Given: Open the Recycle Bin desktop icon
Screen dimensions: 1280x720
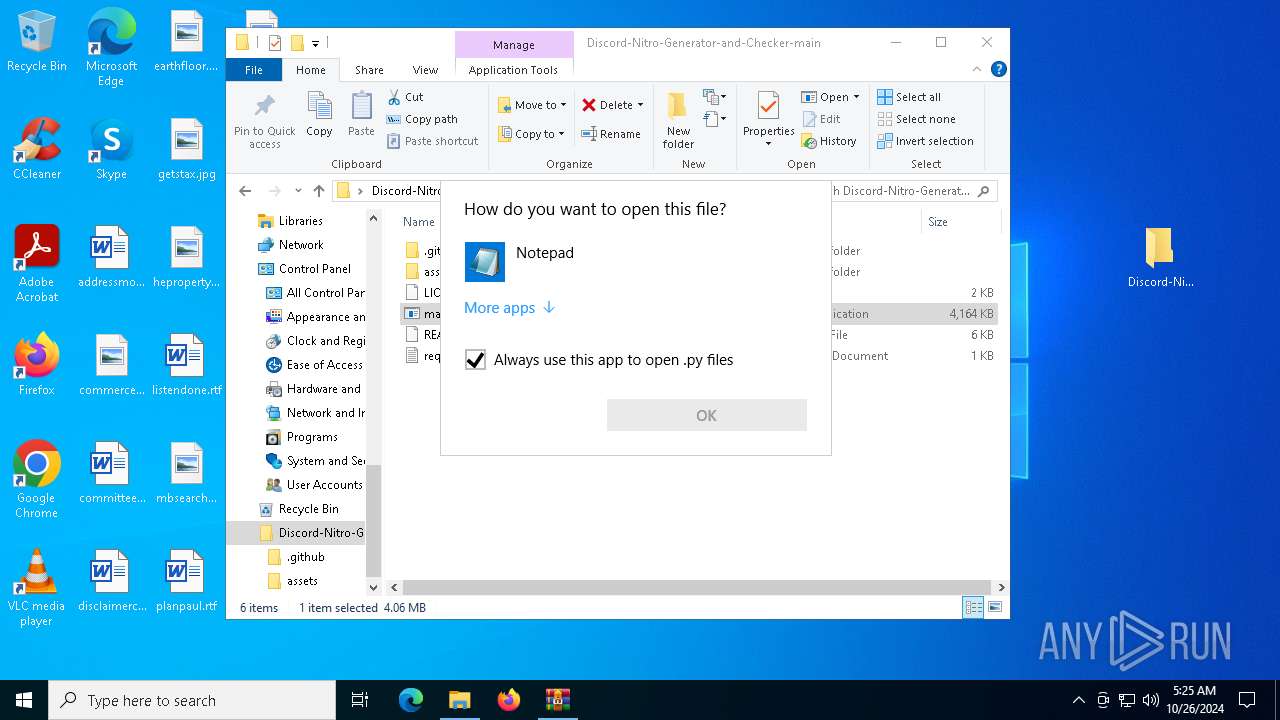Looking at the screenshot, I should [37, 42].
